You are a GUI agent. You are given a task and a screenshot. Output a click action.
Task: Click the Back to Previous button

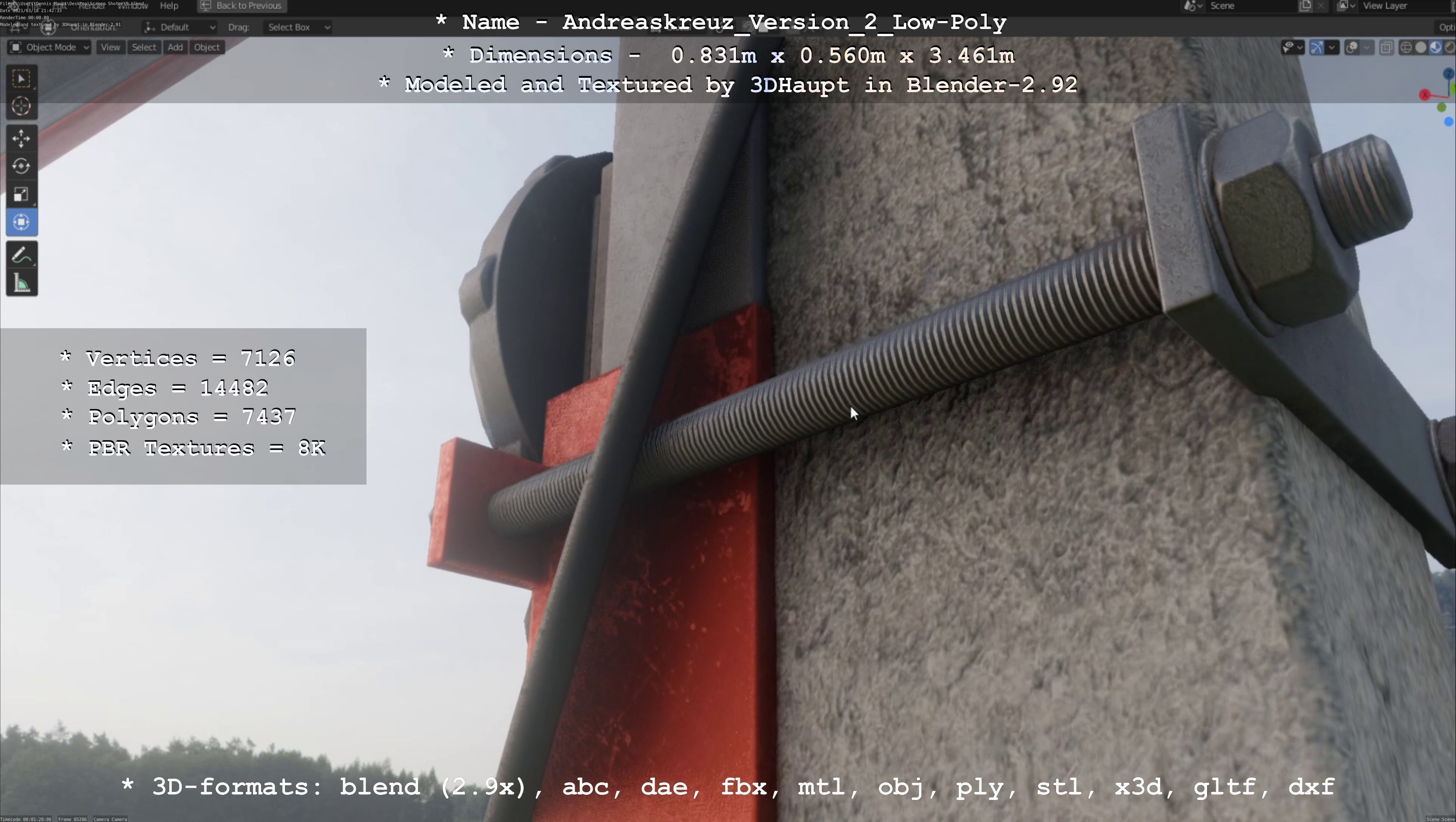pos(242,6)
